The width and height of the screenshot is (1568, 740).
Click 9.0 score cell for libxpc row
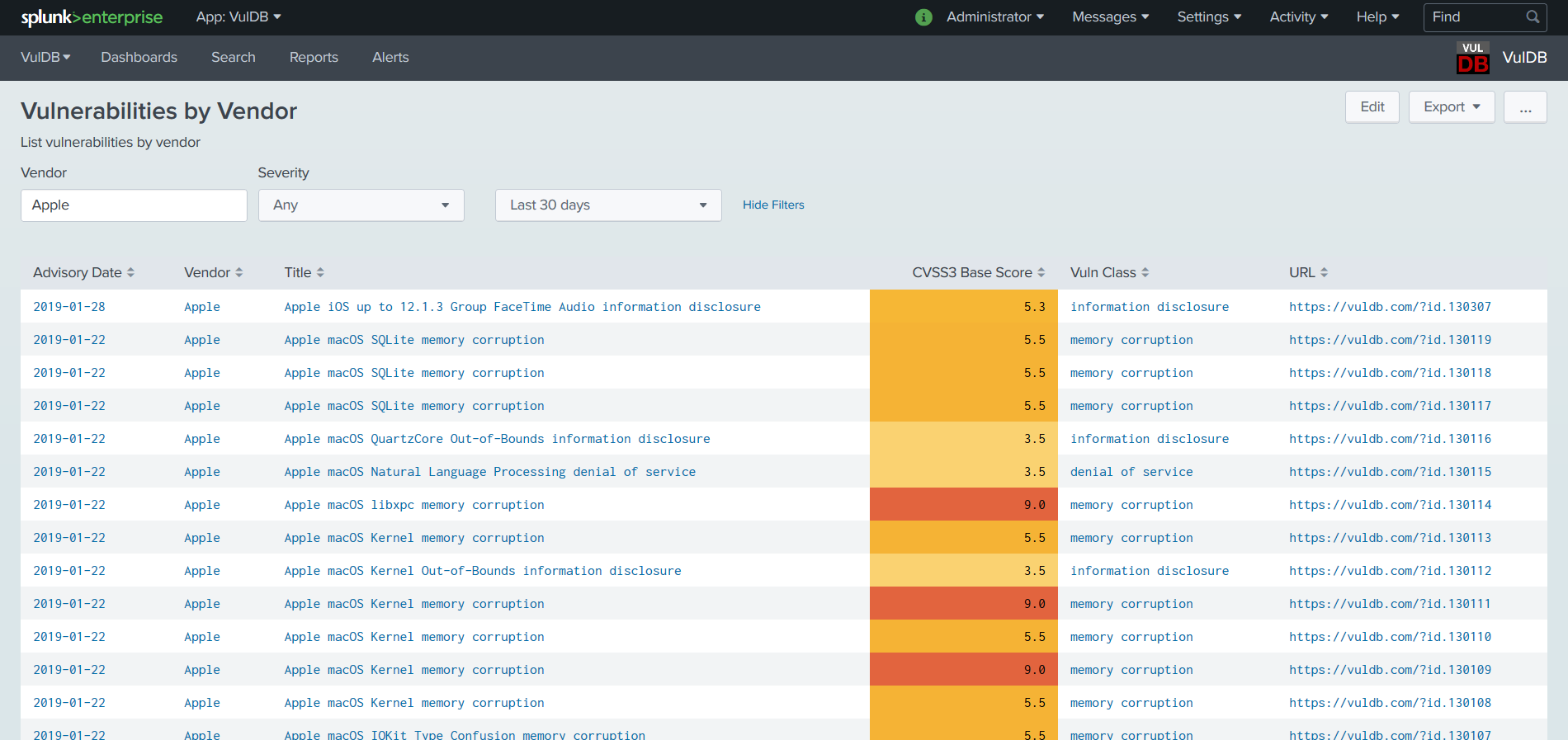(963, 505)
